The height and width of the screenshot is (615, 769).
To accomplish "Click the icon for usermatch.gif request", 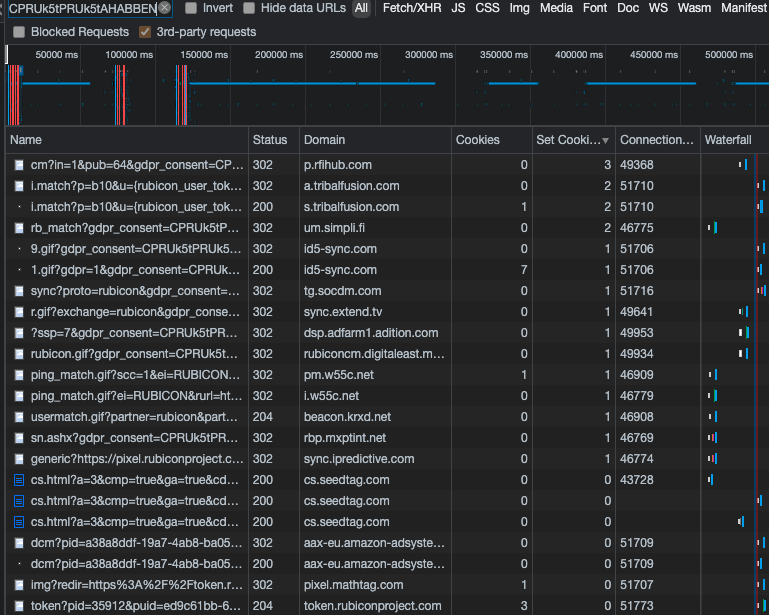I will point(18,417).
